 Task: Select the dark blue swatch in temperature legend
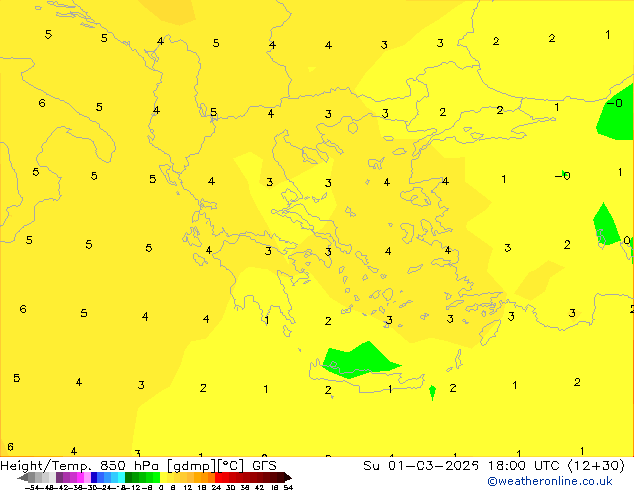pyautogui.click(x=94, y=477)
